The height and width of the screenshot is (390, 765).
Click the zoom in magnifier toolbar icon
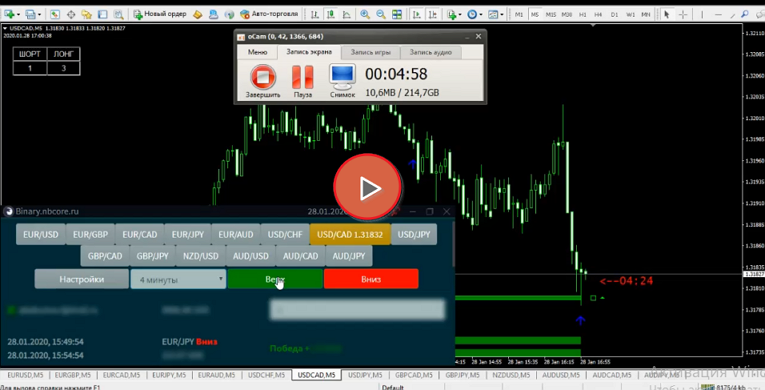(364, 14)
